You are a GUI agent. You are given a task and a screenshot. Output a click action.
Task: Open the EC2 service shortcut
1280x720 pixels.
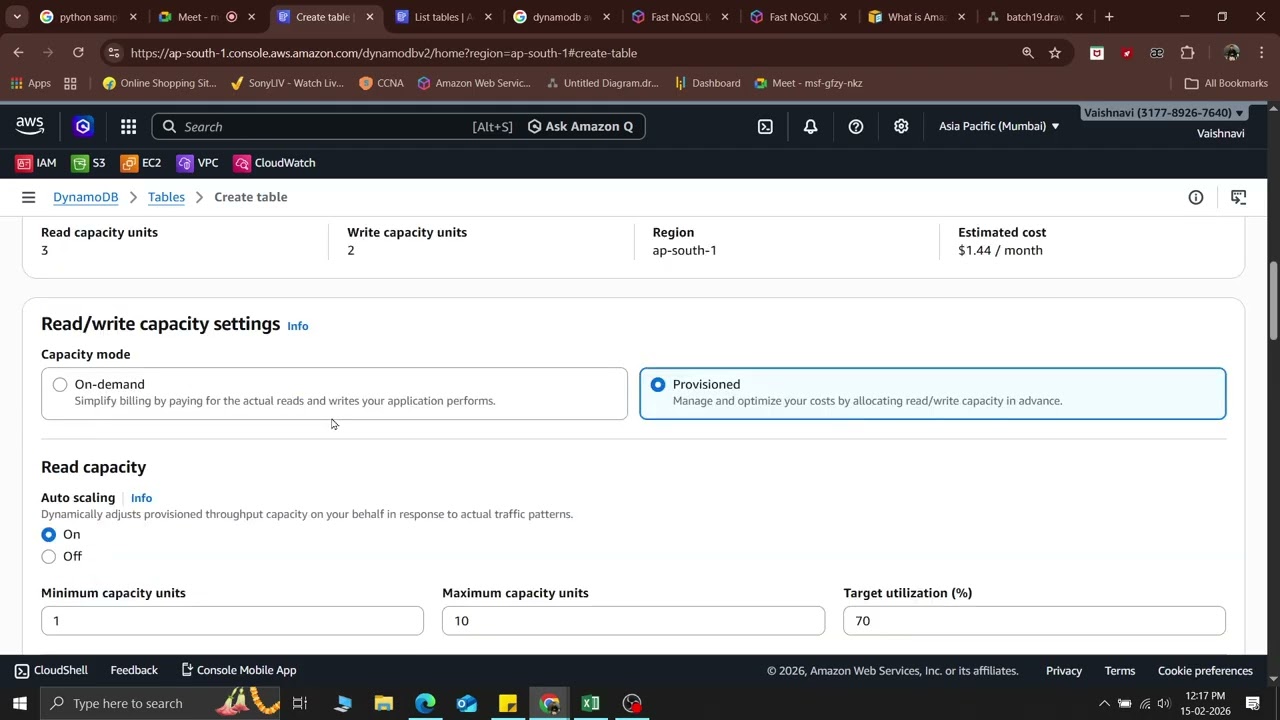tap(141, 163)
